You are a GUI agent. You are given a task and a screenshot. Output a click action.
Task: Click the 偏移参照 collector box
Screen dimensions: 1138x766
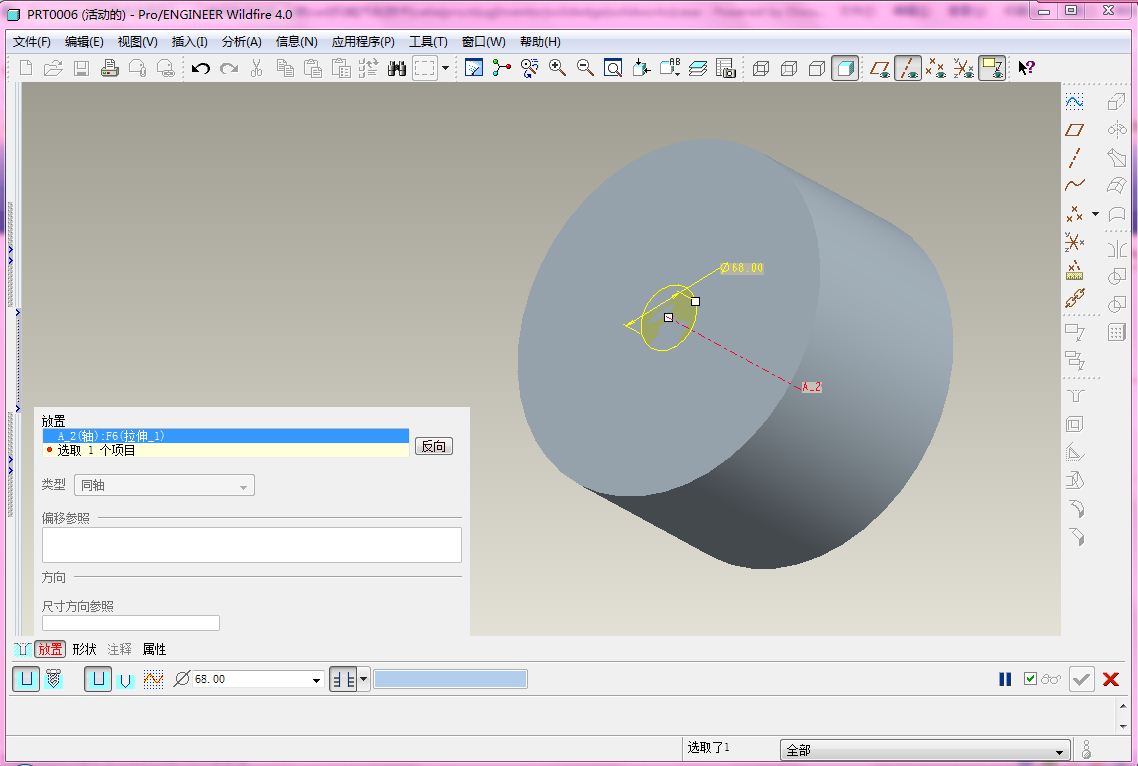(x=252, y=545)
